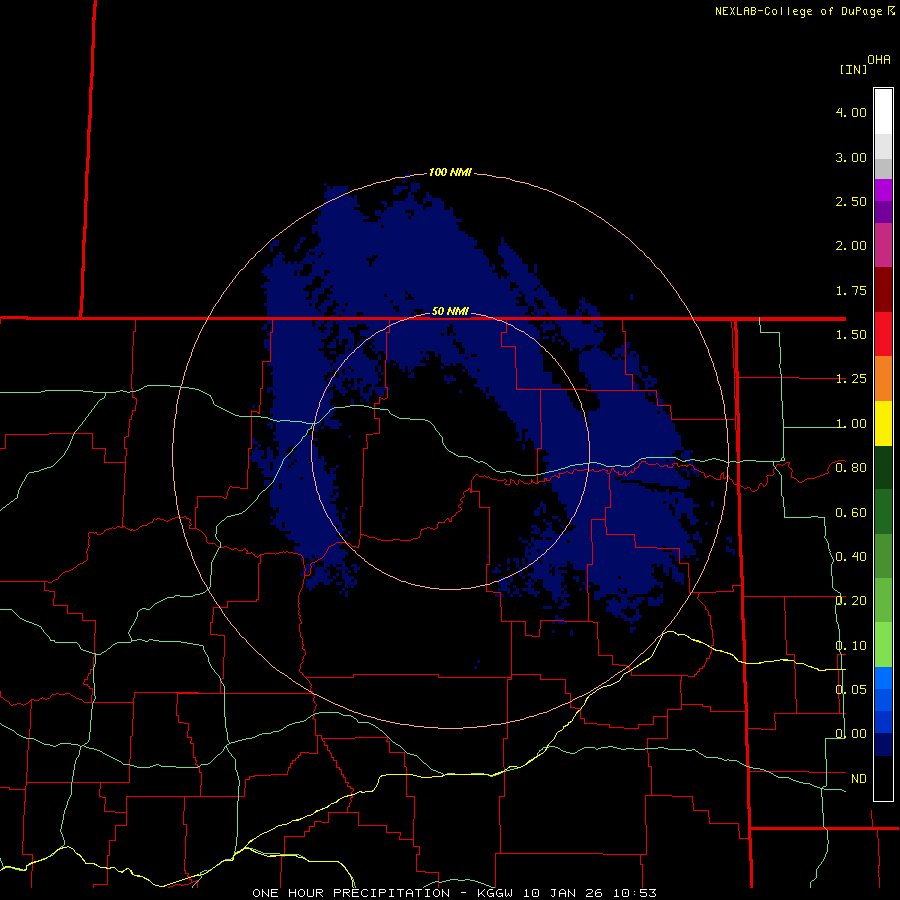Click the 2.50 legend value
Screen dimensions: 900x900
click(851, 201)
